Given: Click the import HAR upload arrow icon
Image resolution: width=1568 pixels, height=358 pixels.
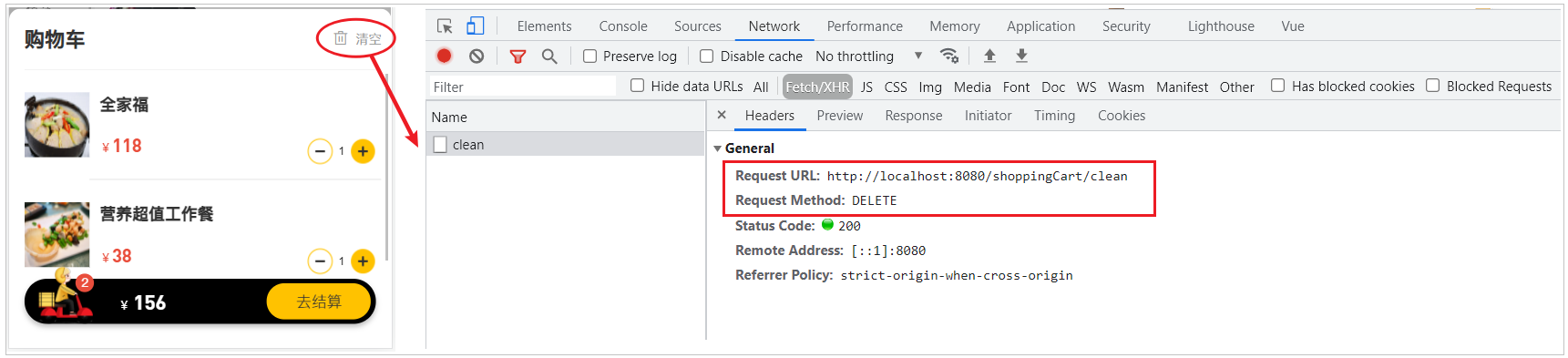Looking at the screenshot, I should tap(989, 56).
